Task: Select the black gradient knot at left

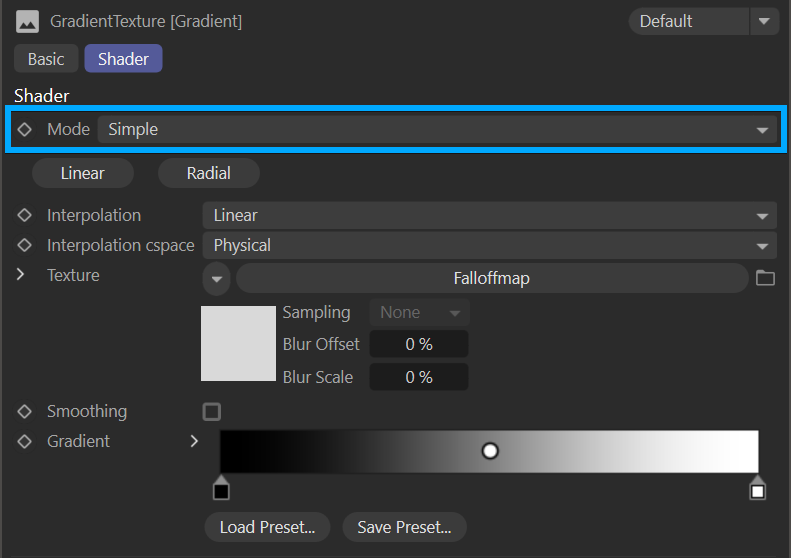Action: pos(221,490)
